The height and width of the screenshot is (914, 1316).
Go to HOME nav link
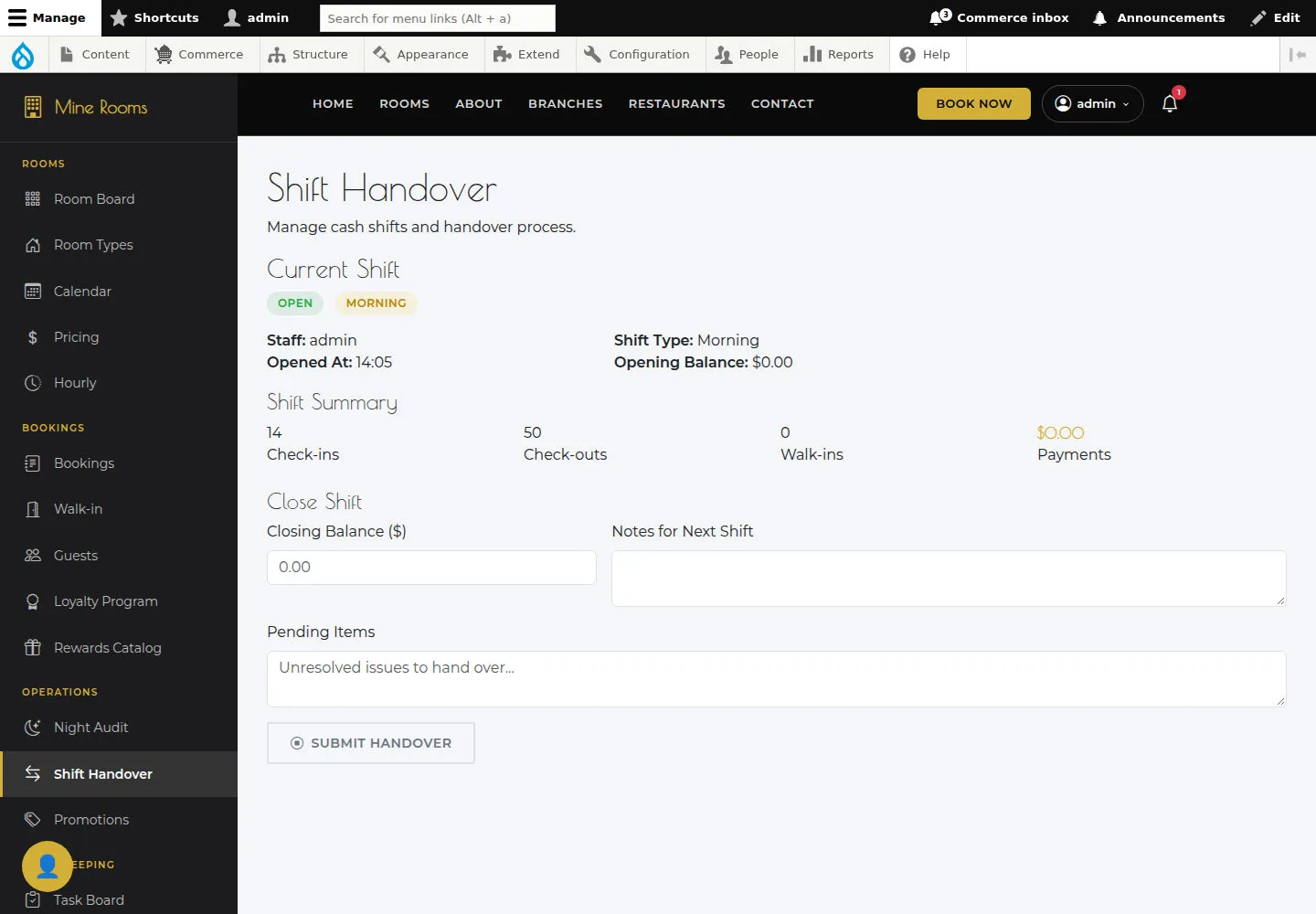point(333,104)
